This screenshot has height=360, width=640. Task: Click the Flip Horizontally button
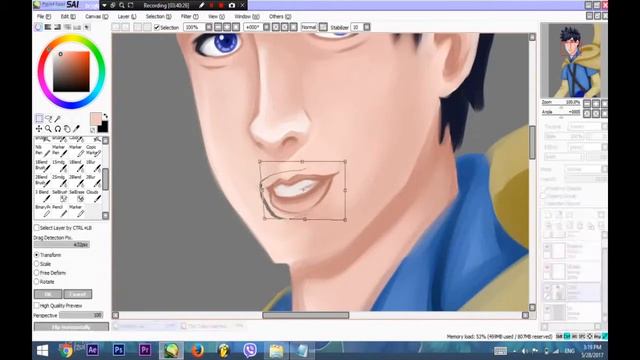pyautogui.click(x=71, y=327)
